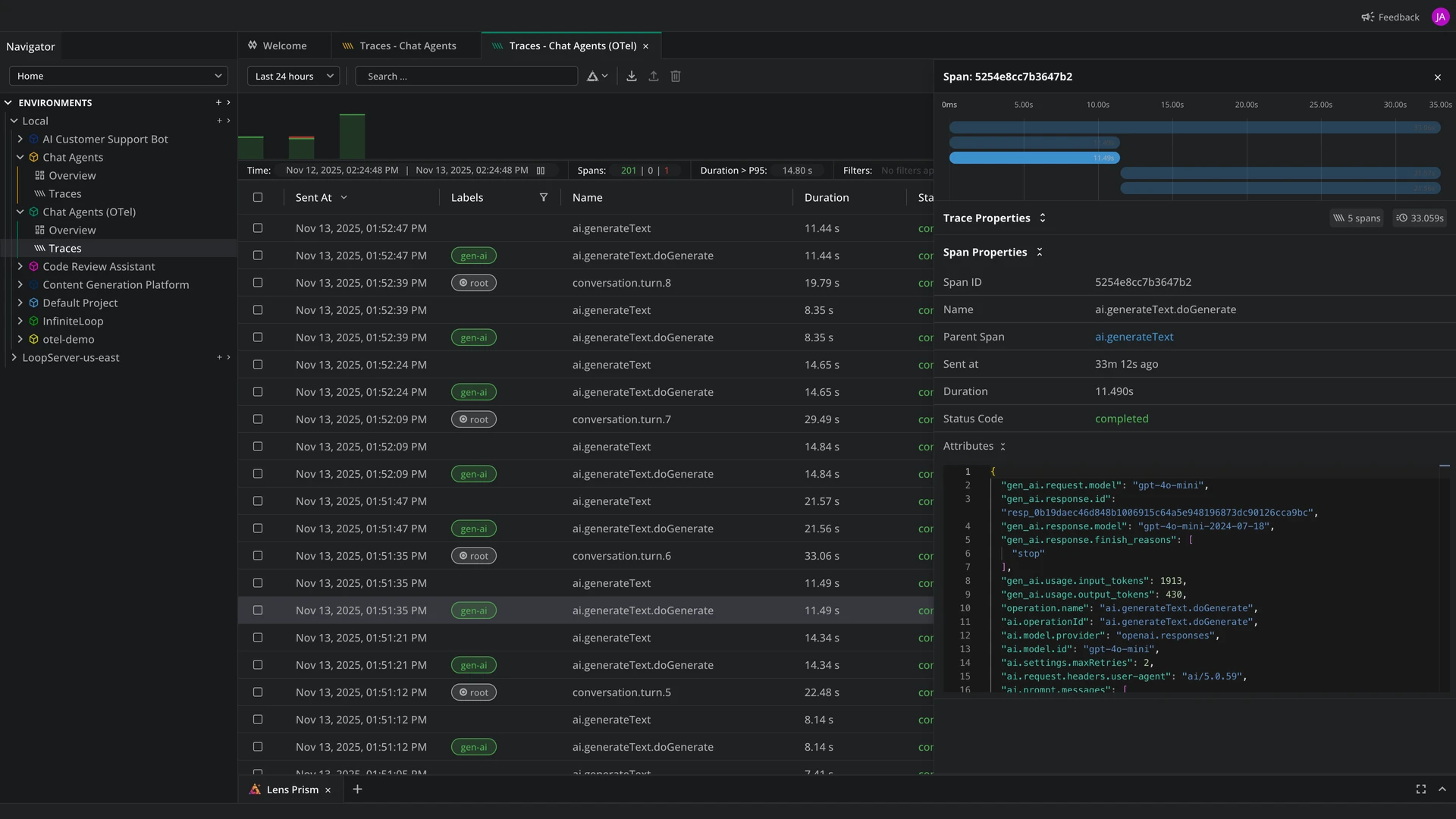
Task: Click the plus icon next to ENVIRONMENTS
Action: point(218,102)
